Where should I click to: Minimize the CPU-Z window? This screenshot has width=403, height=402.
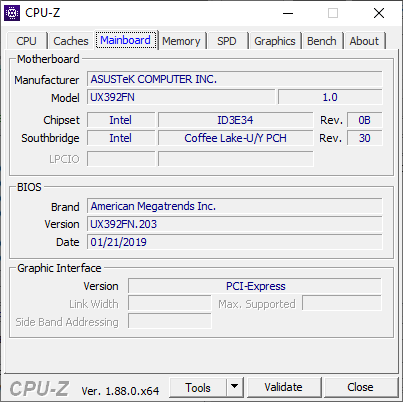(x=288, y=13)
